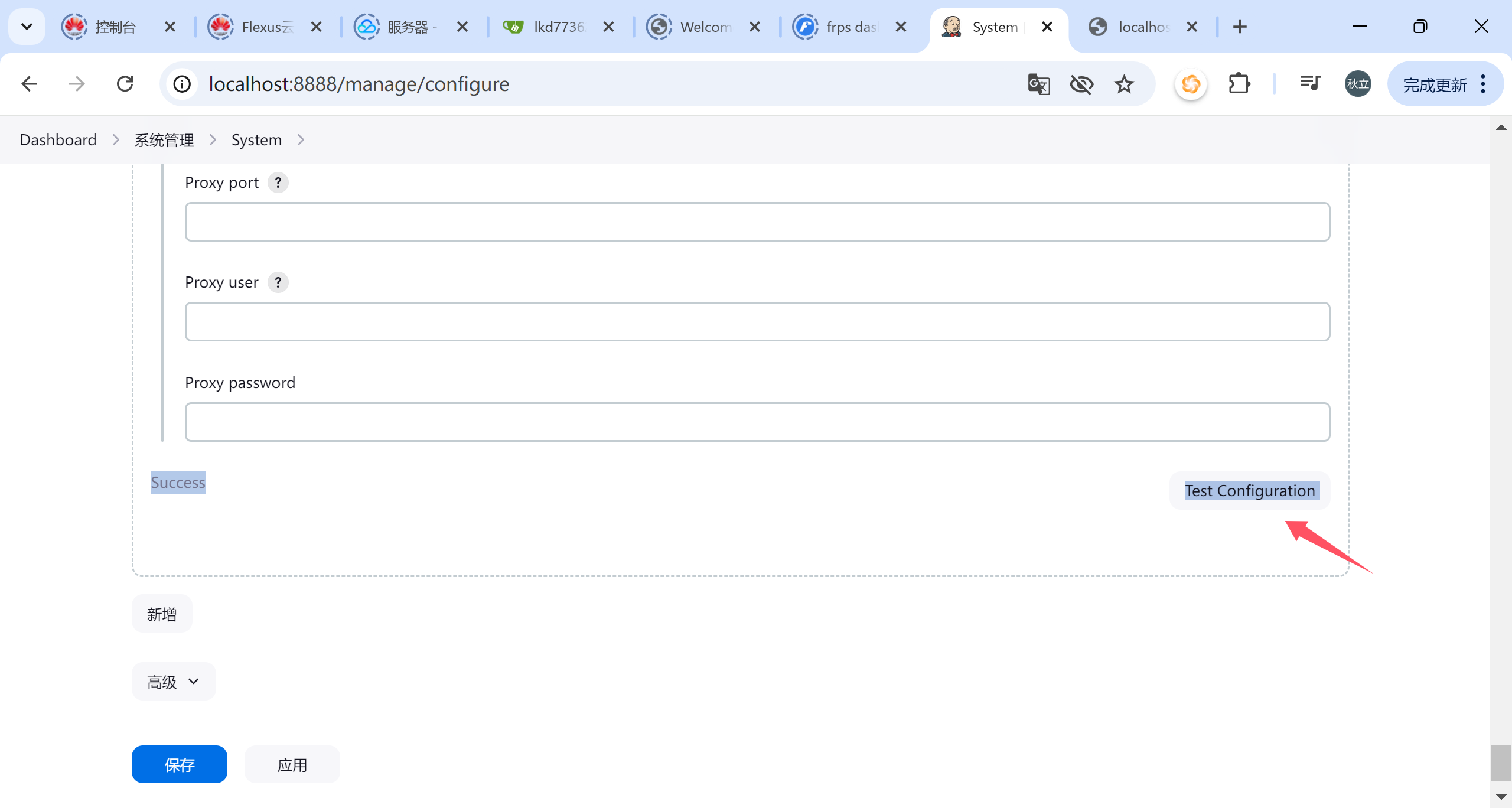Click the Proxy user help question mark
The image size is (1512, 808).
[x=278, y=282]
